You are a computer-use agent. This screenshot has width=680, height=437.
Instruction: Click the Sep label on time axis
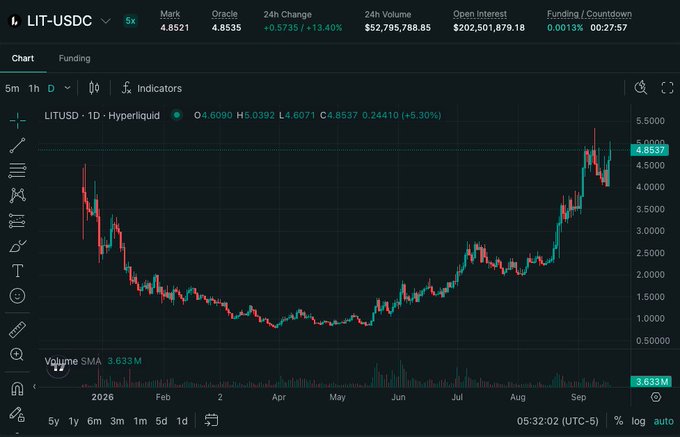tap(578, 397)
